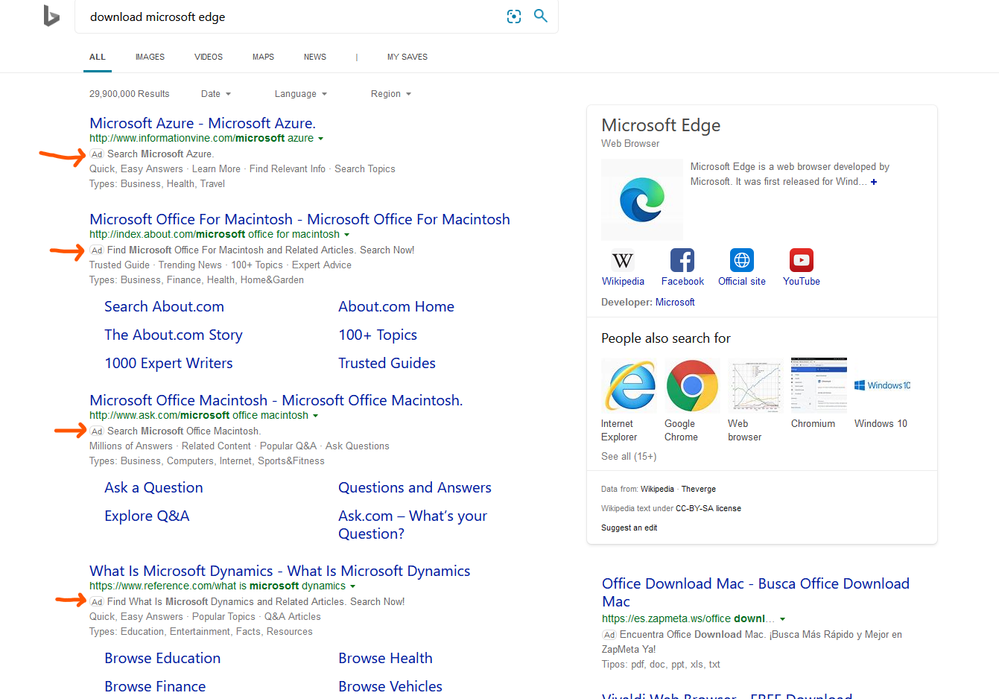The image size is (999, 699).
Task: Select Web browser chart thumbnail
Action: pos(755,386)
